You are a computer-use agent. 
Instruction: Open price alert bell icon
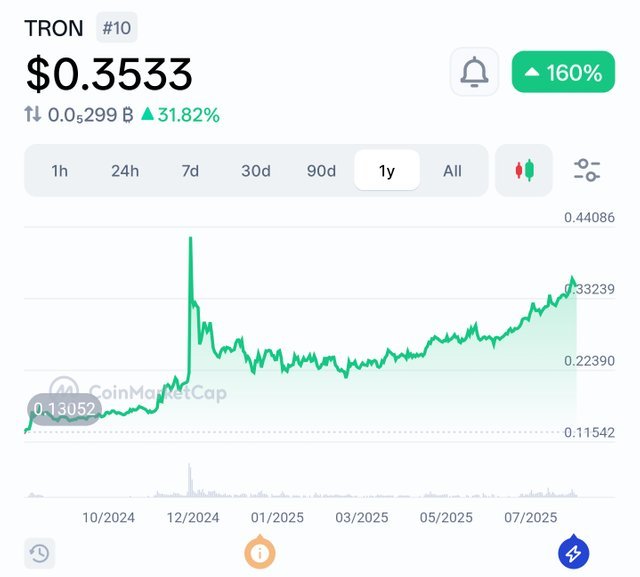[474, 72]
